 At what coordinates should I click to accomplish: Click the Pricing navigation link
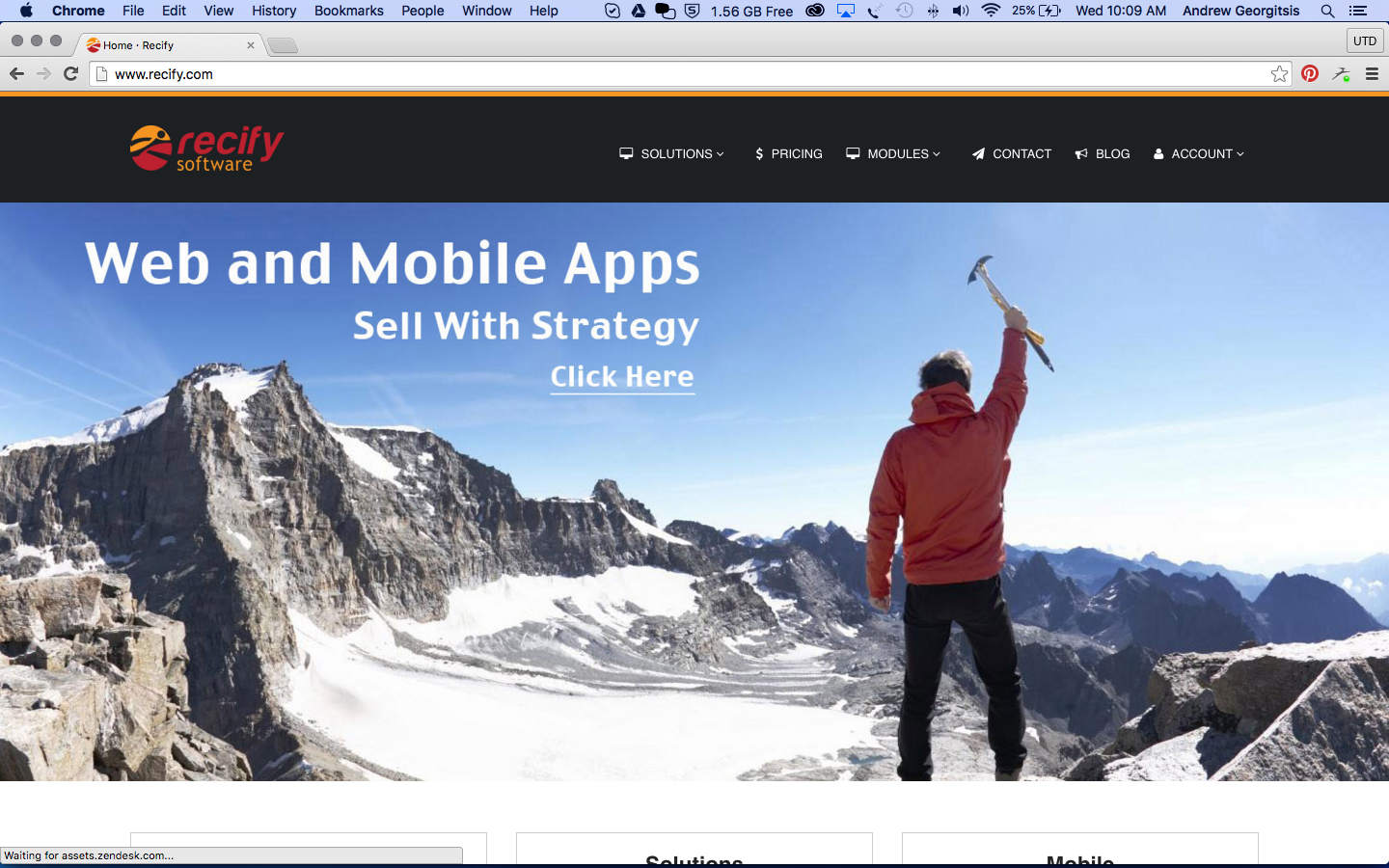[x=788, y=154]
